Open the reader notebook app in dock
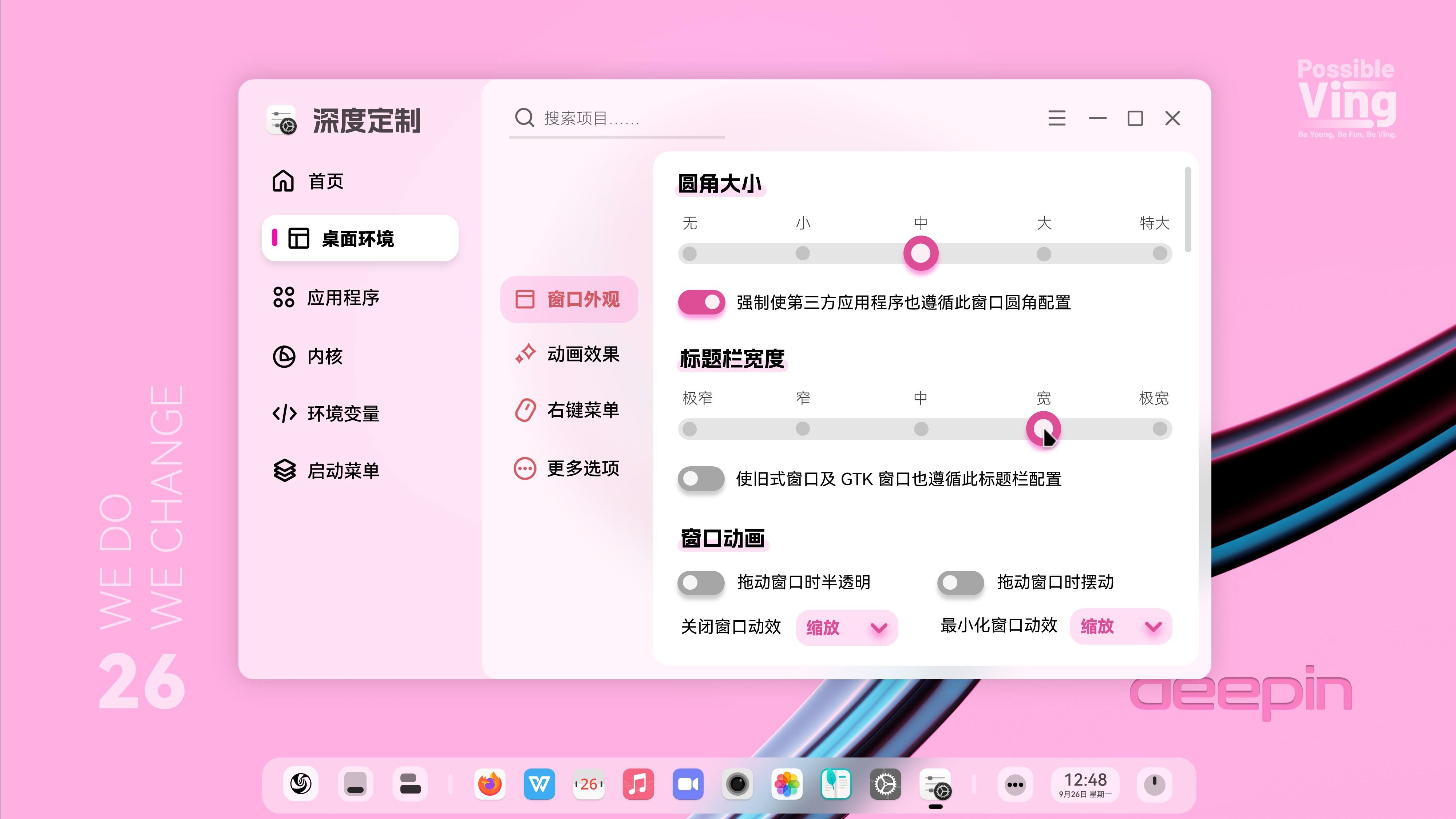 (x=836, y=784)
